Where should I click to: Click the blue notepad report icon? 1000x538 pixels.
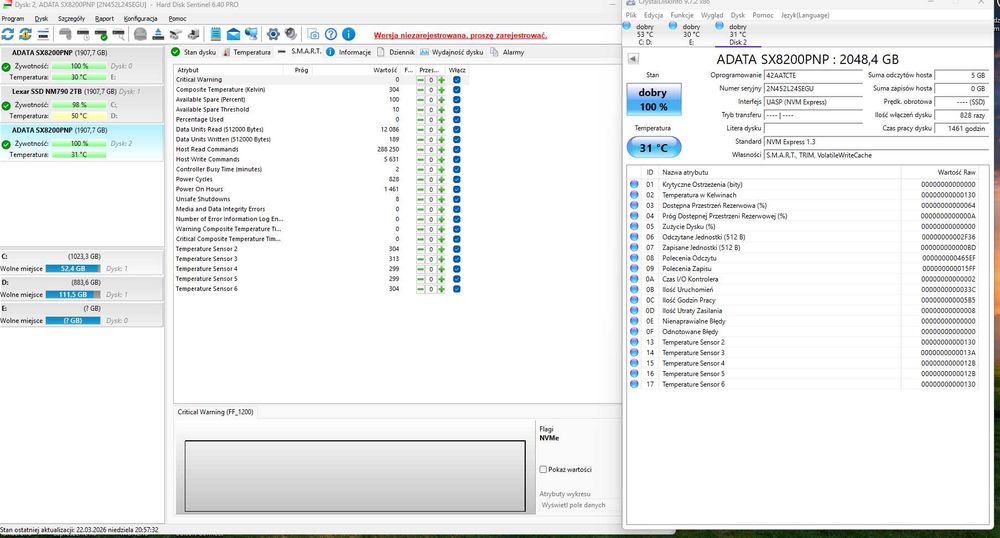pos(216,34)
